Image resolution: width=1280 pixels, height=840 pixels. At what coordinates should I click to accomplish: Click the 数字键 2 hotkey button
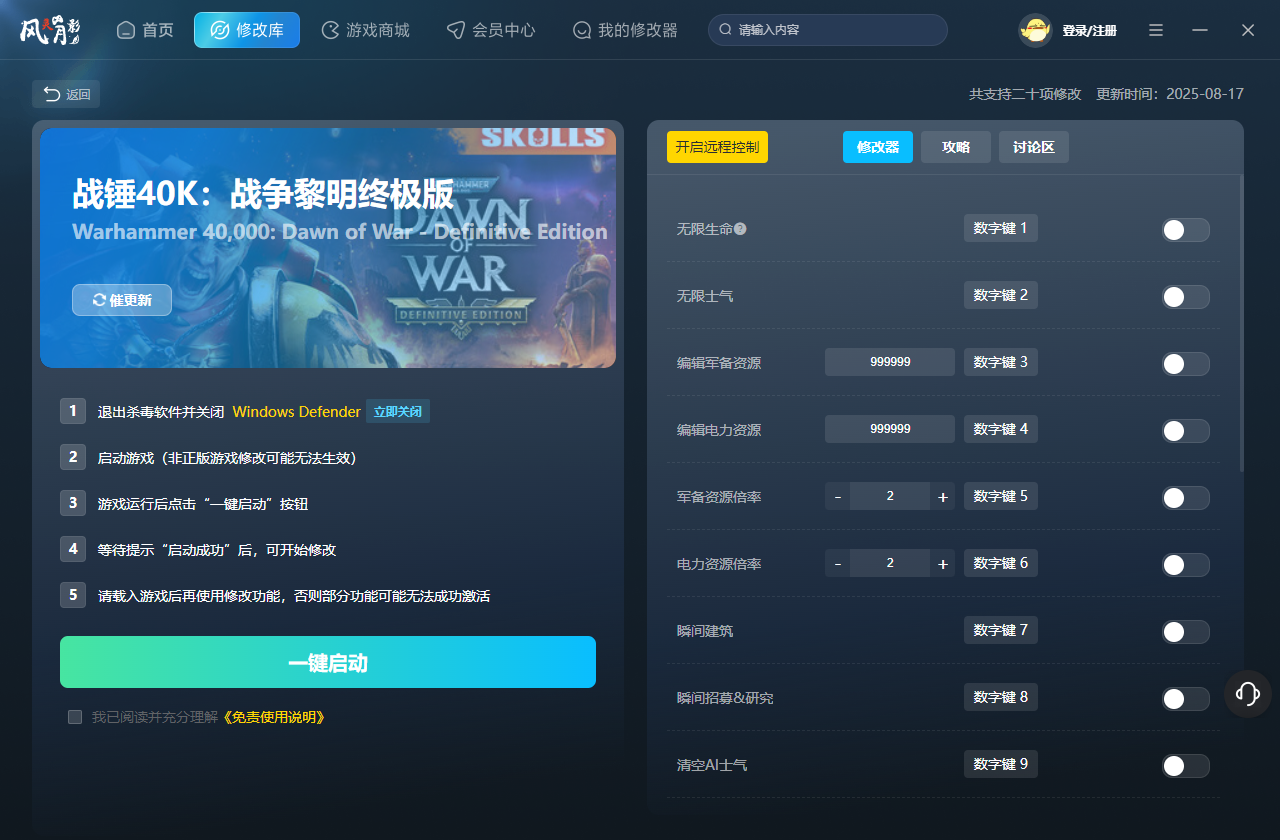pos(1001,295)
